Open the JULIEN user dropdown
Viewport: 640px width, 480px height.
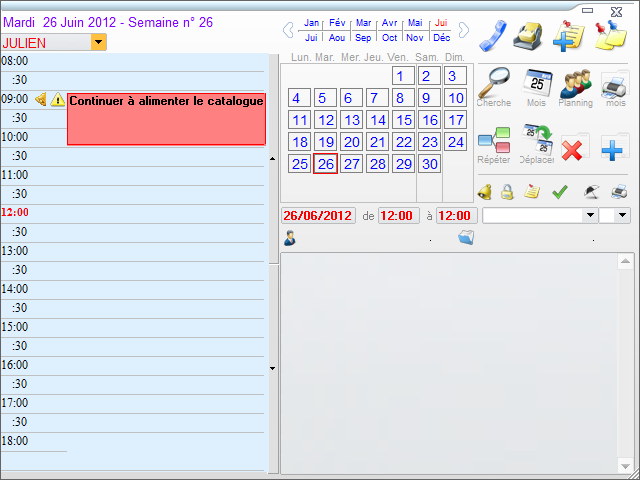tap(98, 42)
